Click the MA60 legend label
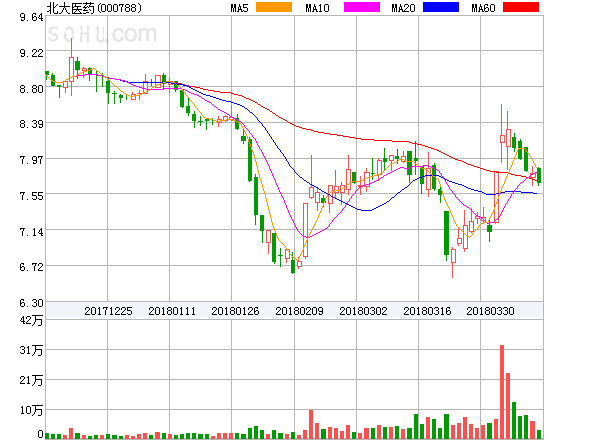The height and width of the screenshot is (440, 600). coord(483,8)
